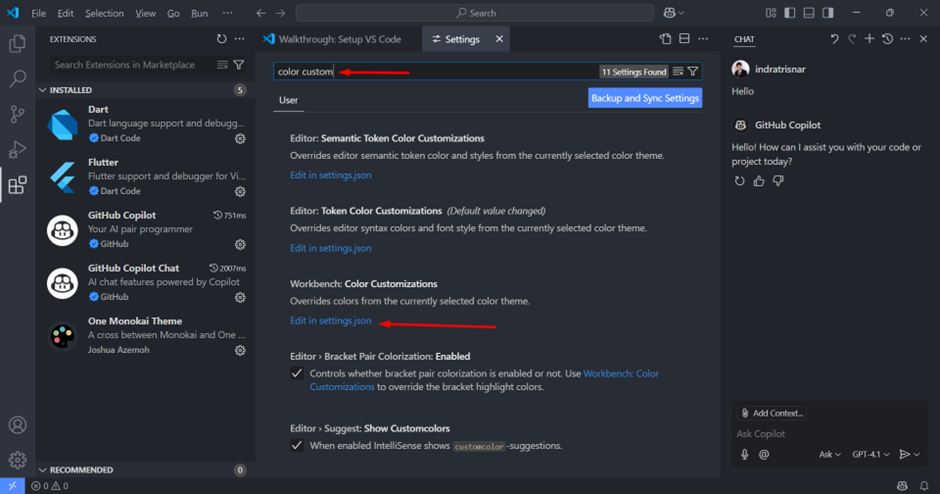Open Manage gear for Flutter extension
This screenshot has width=940, height=494.
240,192
